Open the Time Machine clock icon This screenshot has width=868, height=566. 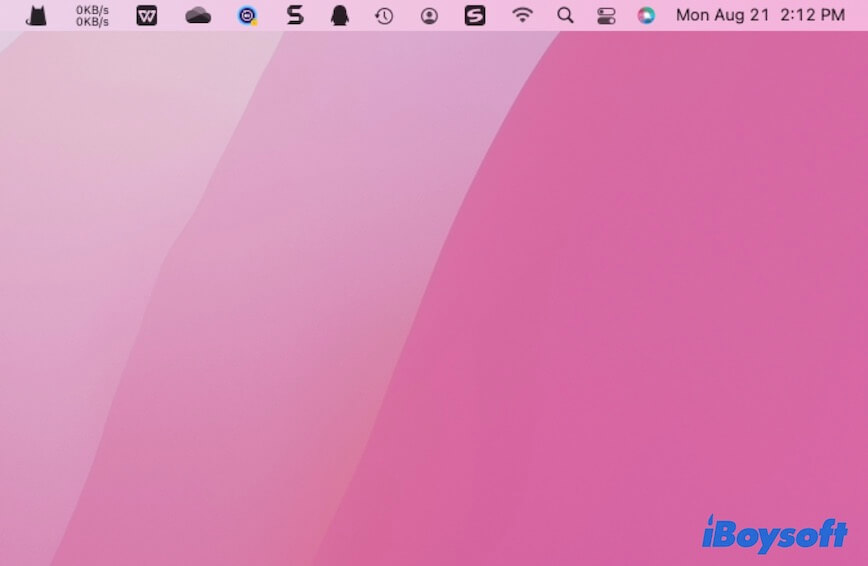[384, 16]
